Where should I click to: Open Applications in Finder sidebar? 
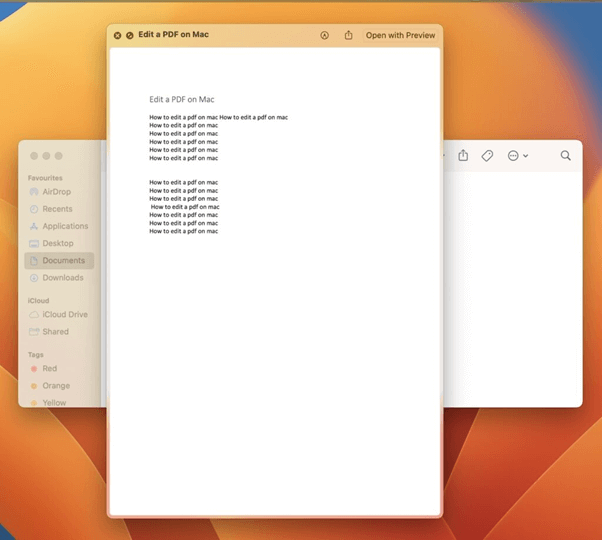pyautogui.click(x=59, y=226)
